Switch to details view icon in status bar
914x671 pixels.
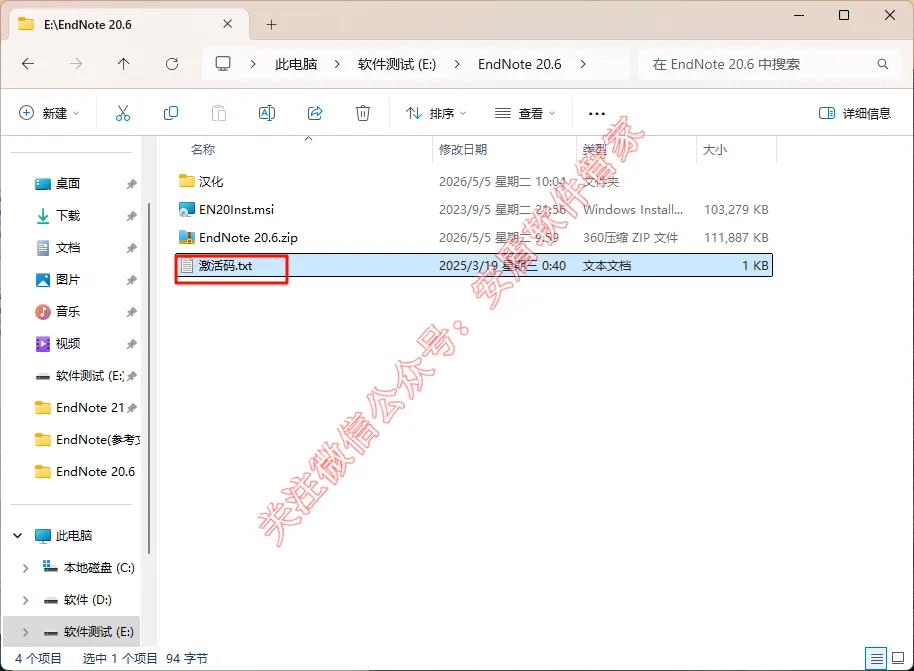pos(876,659)
